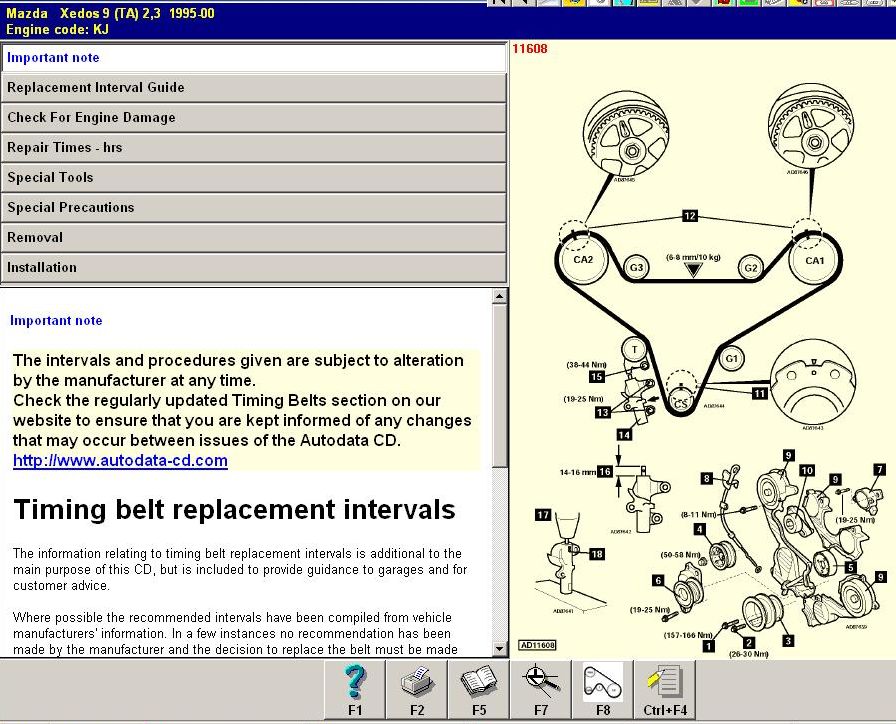Open help with the F1 question mark icon
The width and height of the screenshot is (896, 724).
pyautogui.click(x=355, y=690)
